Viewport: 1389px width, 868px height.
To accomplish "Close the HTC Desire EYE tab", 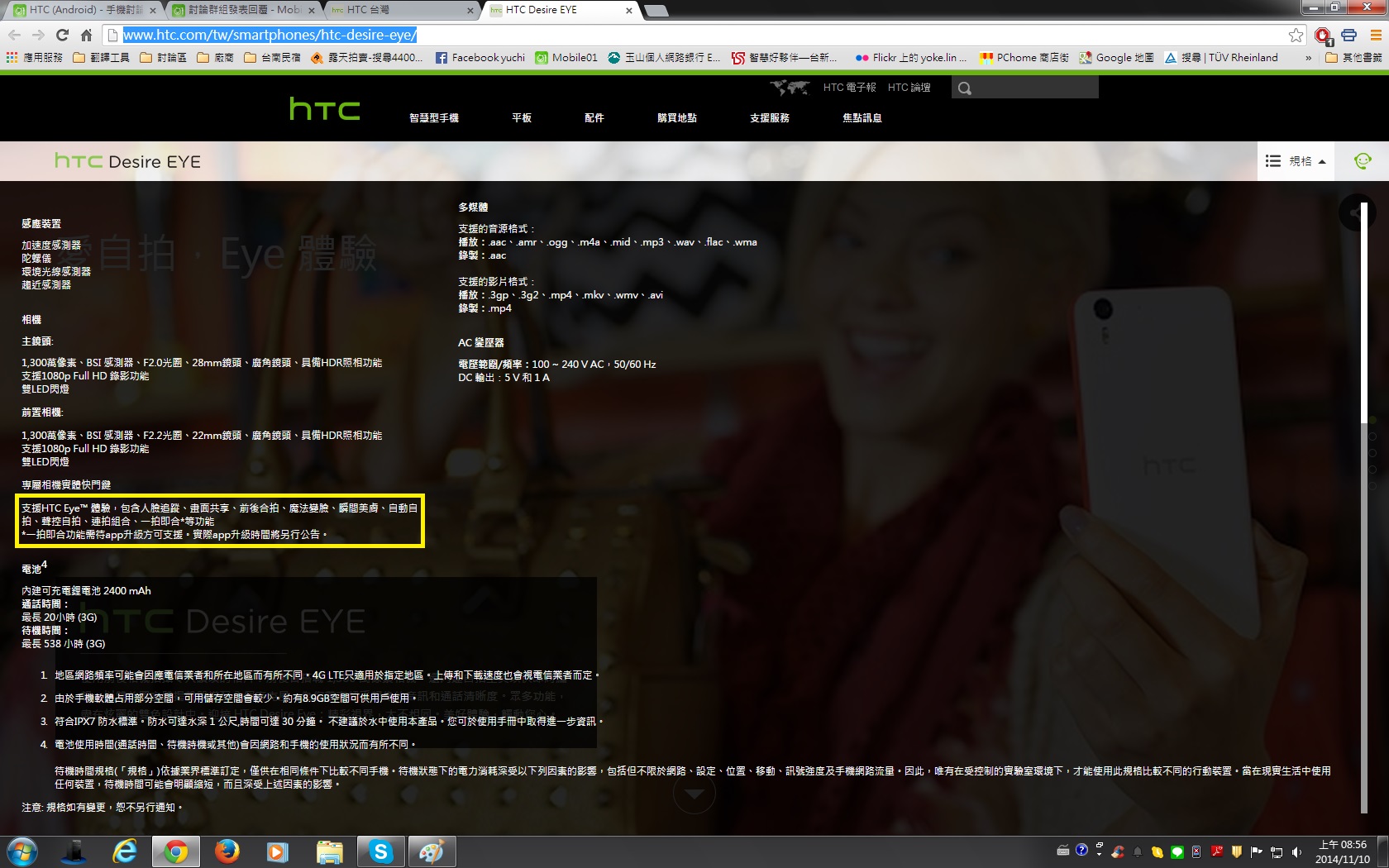I will (629, 11).
